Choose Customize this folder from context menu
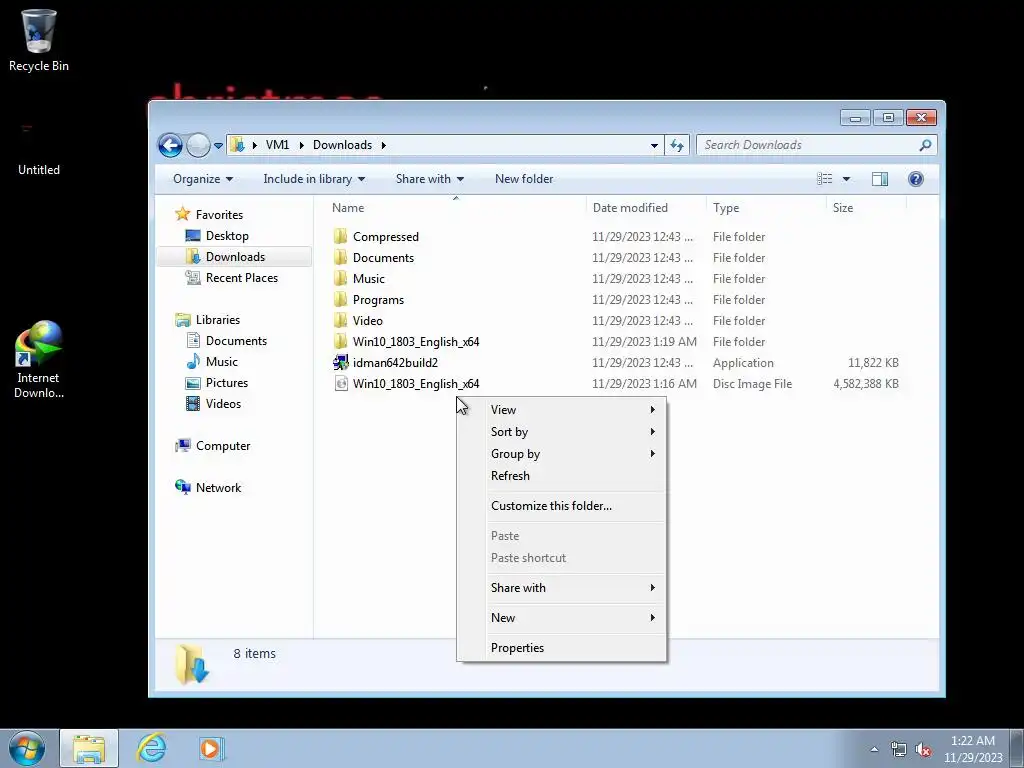Screen dimensions: 1024x768 (562, 506)
